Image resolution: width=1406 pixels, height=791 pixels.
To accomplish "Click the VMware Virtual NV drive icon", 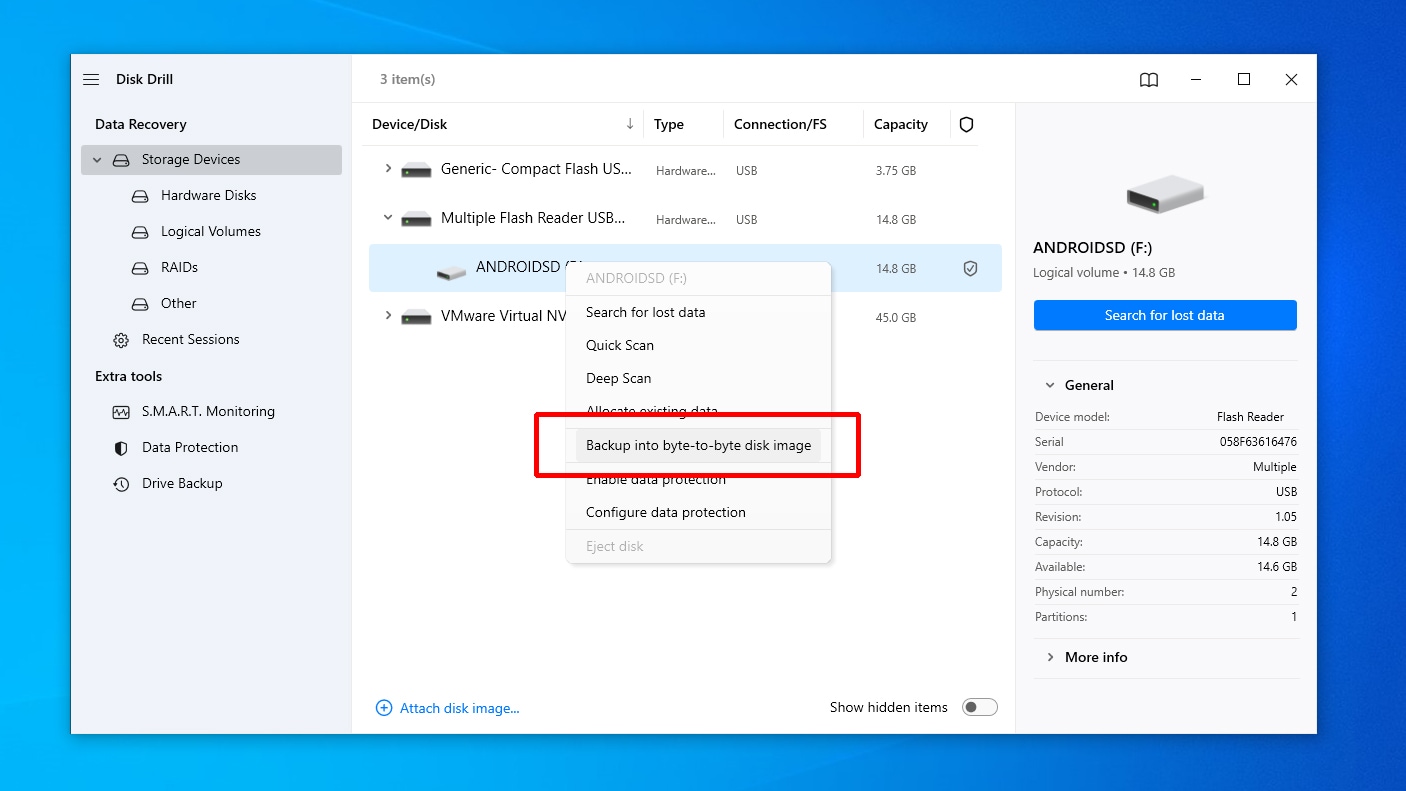I will coord(416,318).
